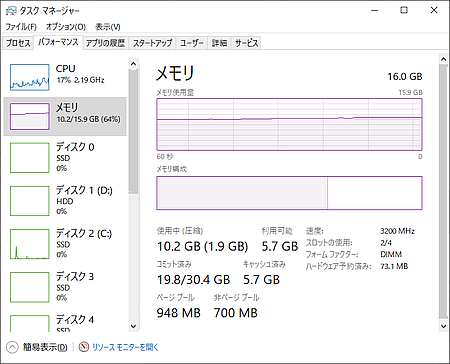Click the 利用可能 5.7 GB value
The height and width of the screenshot is (364, 450).
[280, 246]
